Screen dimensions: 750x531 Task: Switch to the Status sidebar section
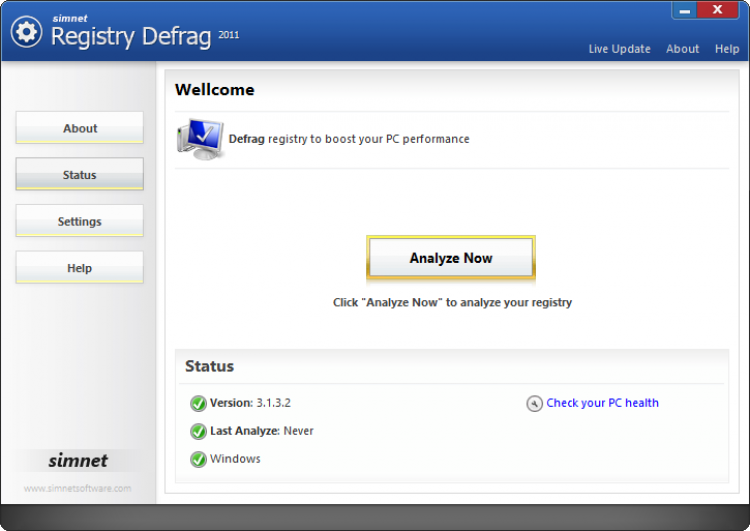(x=79, y=174)
